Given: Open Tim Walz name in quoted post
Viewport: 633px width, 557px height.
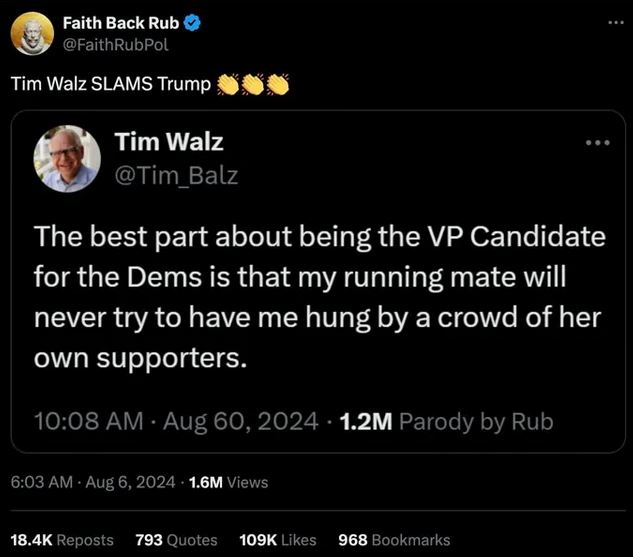Looking at the screenshot, I should point(168,142).
